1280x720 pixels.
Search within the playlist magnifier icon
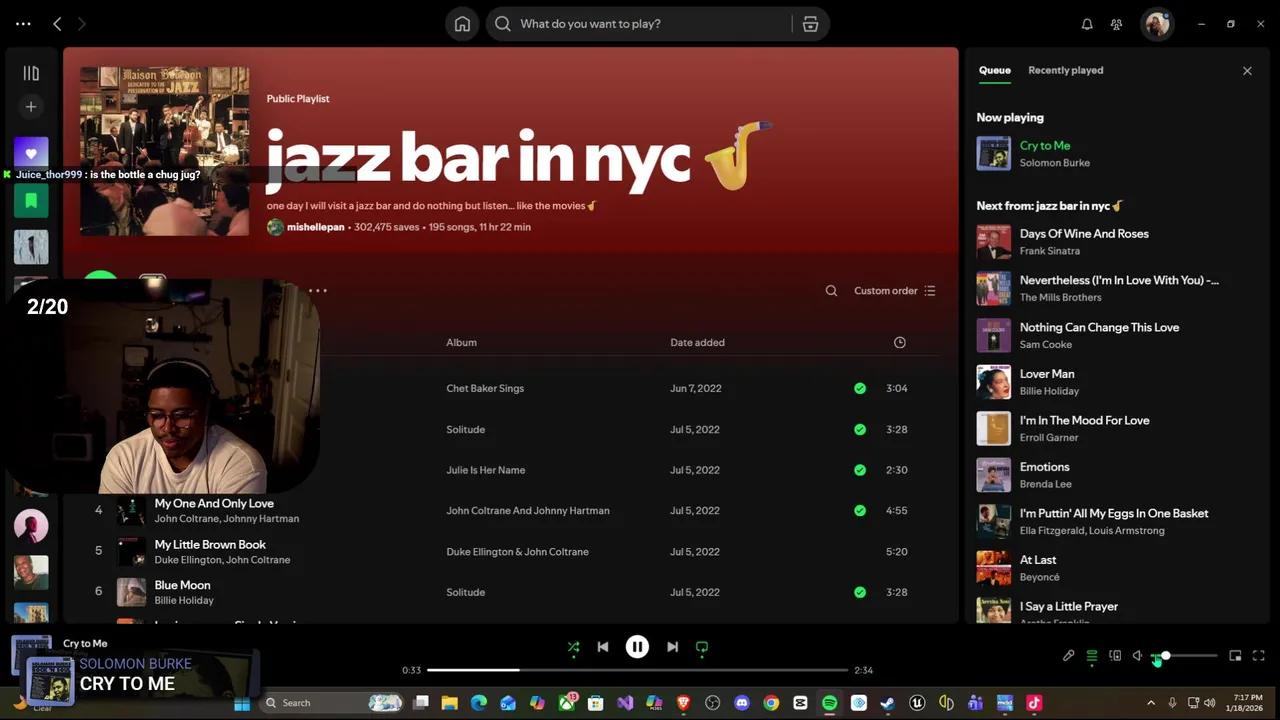pyautogui.click(x=831, y=291)
